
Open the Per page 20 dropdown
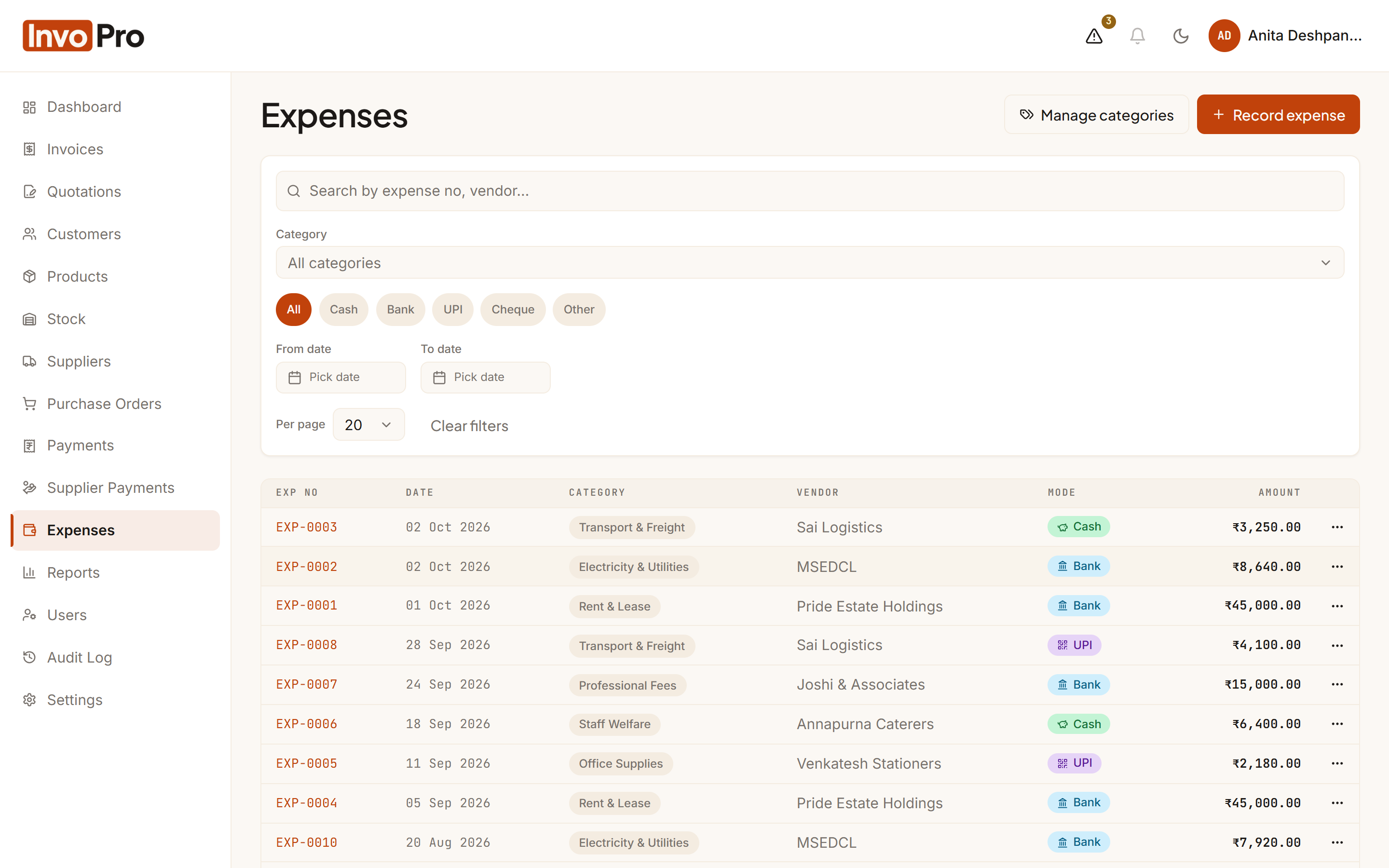[368, 425]
